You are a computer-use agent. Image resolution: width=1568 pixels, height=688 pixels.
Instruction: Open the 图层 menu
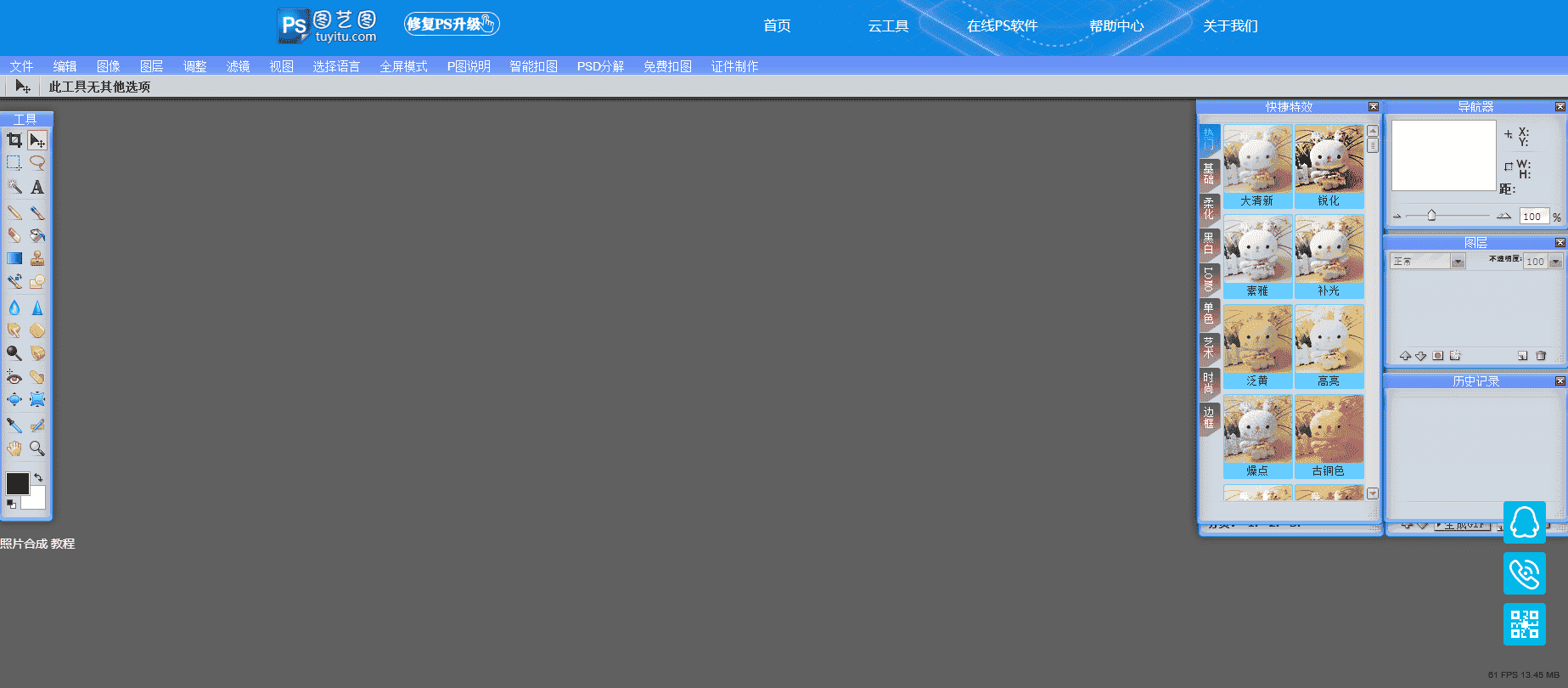click(x=151, y=66)
